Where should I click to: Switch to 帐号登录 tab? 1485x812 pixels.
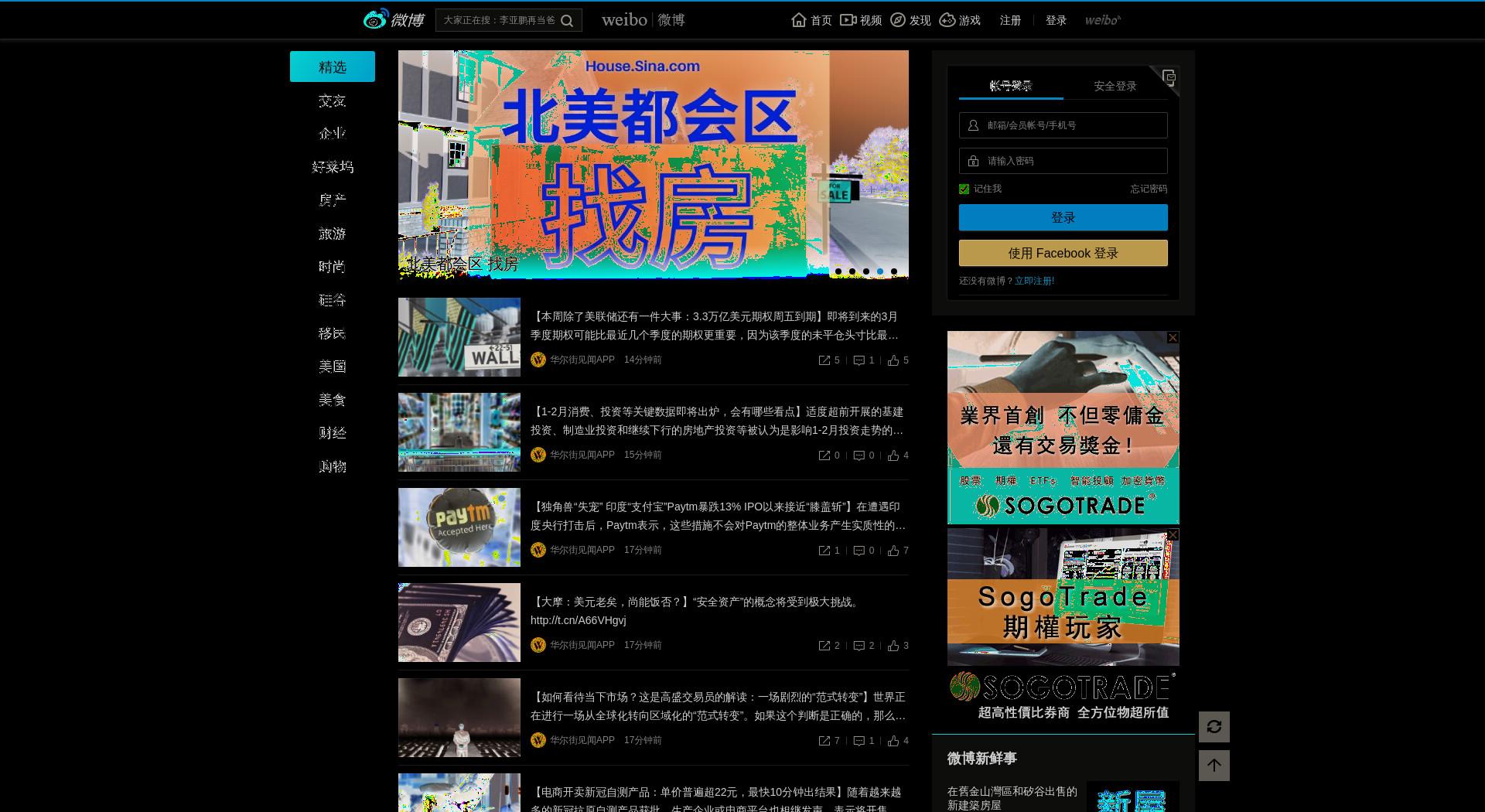pos(1011,86)
